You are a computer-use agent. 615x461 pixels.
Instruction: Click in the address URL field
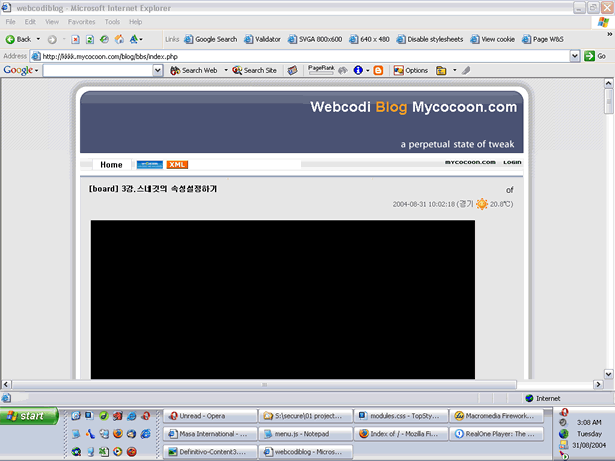(300, 56)
